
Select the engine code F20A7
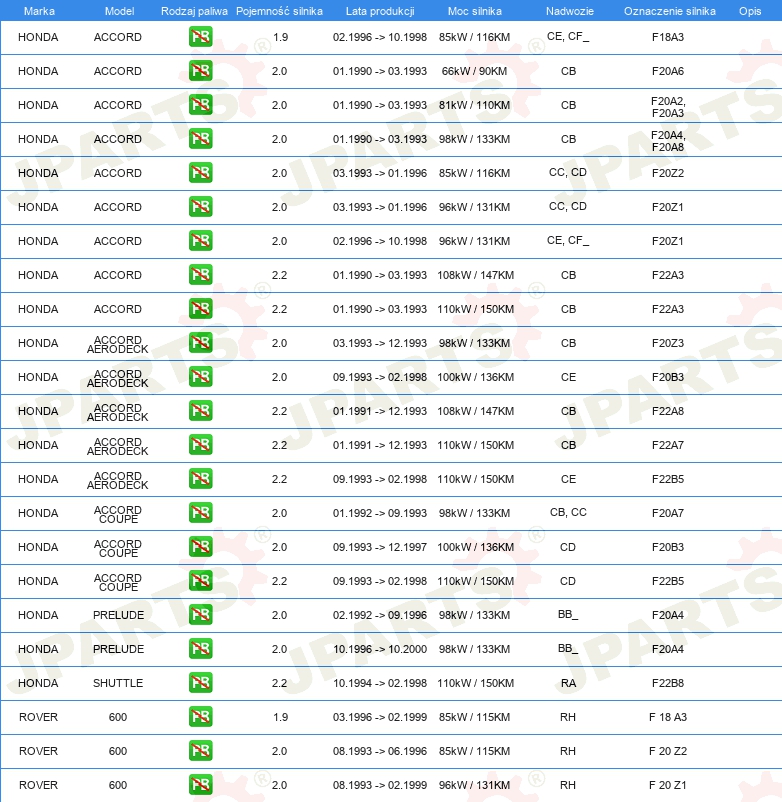(x=668, y=513)
